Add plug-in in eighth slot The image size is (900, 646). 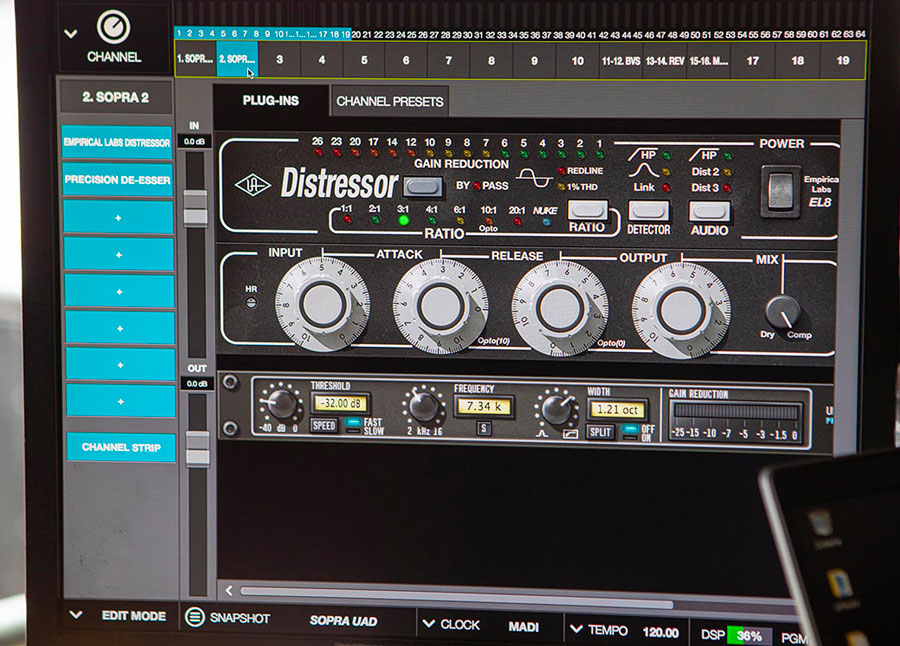pos(121,401)
